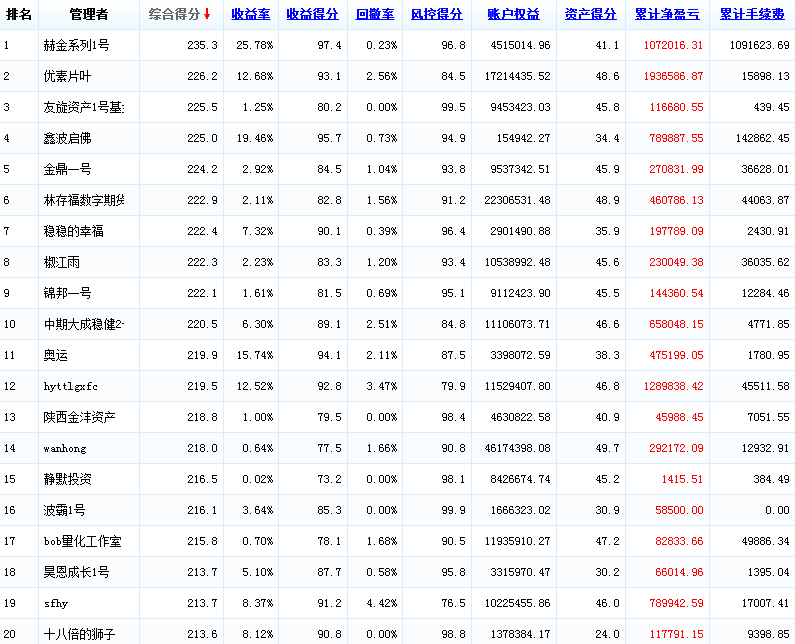Select manager 优素片叶 in the list
Image resolution: width=795 pixels, height=644 pixels.
[66, 77]
